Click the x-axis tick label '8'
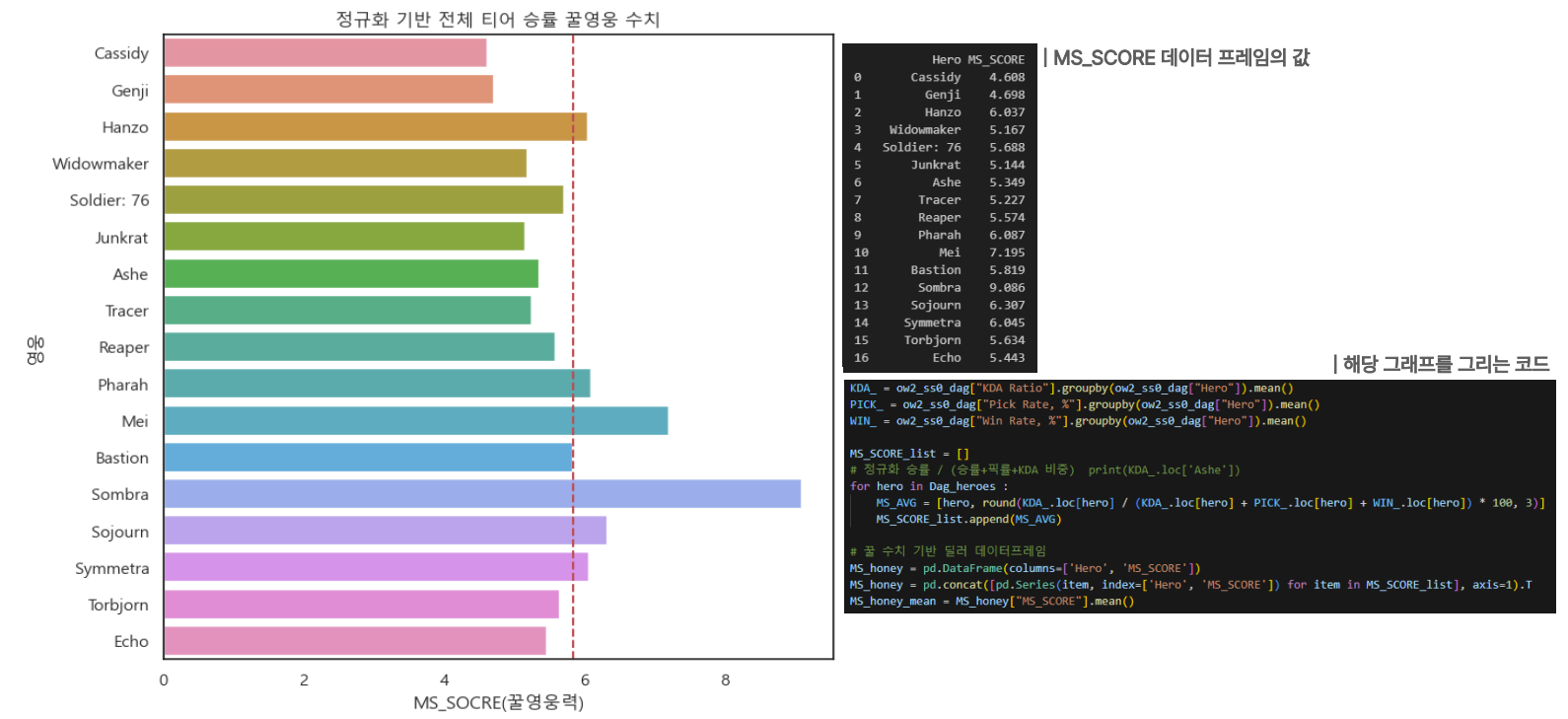The width and height of the screenshot is (1568, 719). [726, 680]
